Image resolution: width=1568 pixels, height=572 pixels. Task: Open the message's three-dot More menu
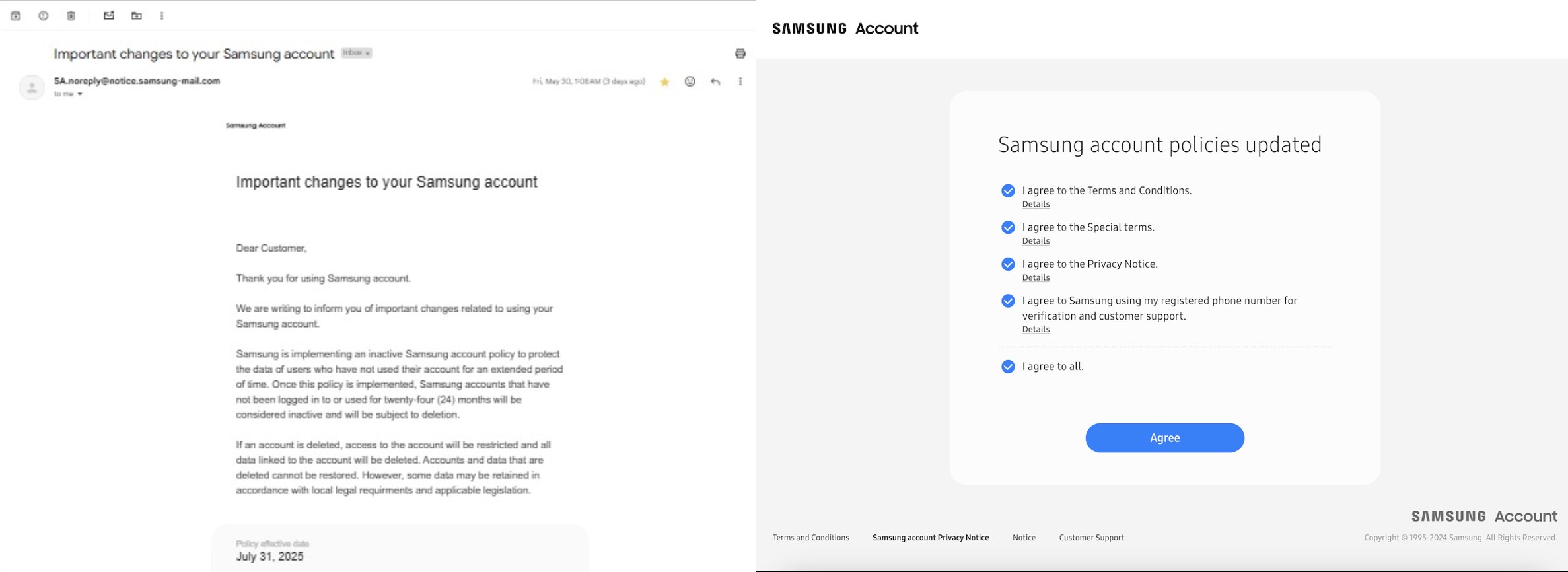[x=740, y=82]
